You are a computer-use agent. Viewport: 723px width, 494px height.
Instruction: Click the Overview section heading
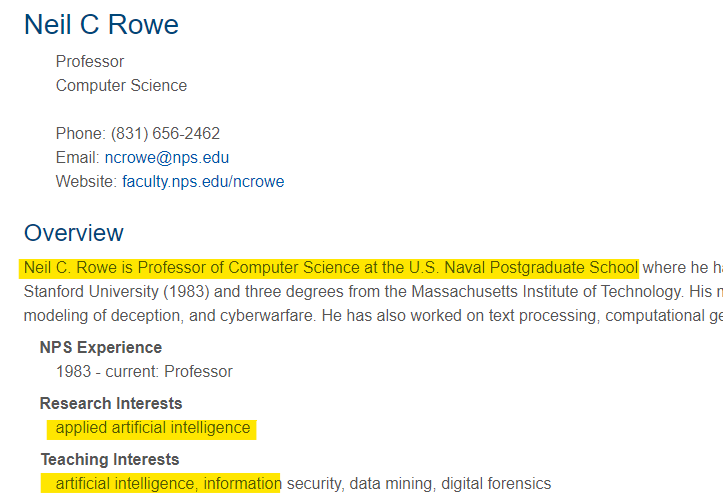tap(74, 233)
